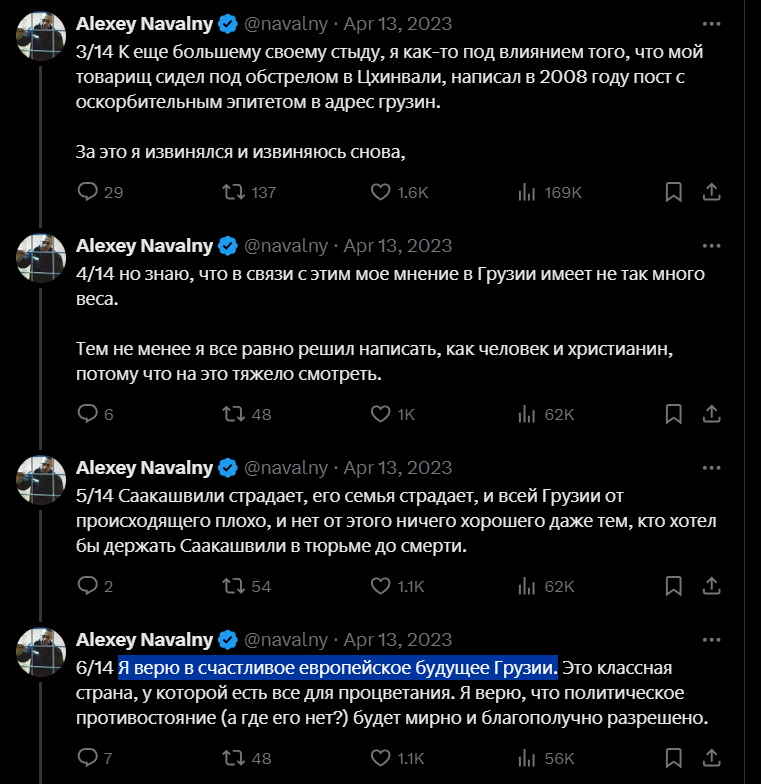The width and height of the screenshot is (761, 784).
Task: Open @navalny handle on the 4/14 tweet
Action: click(284, 245)
